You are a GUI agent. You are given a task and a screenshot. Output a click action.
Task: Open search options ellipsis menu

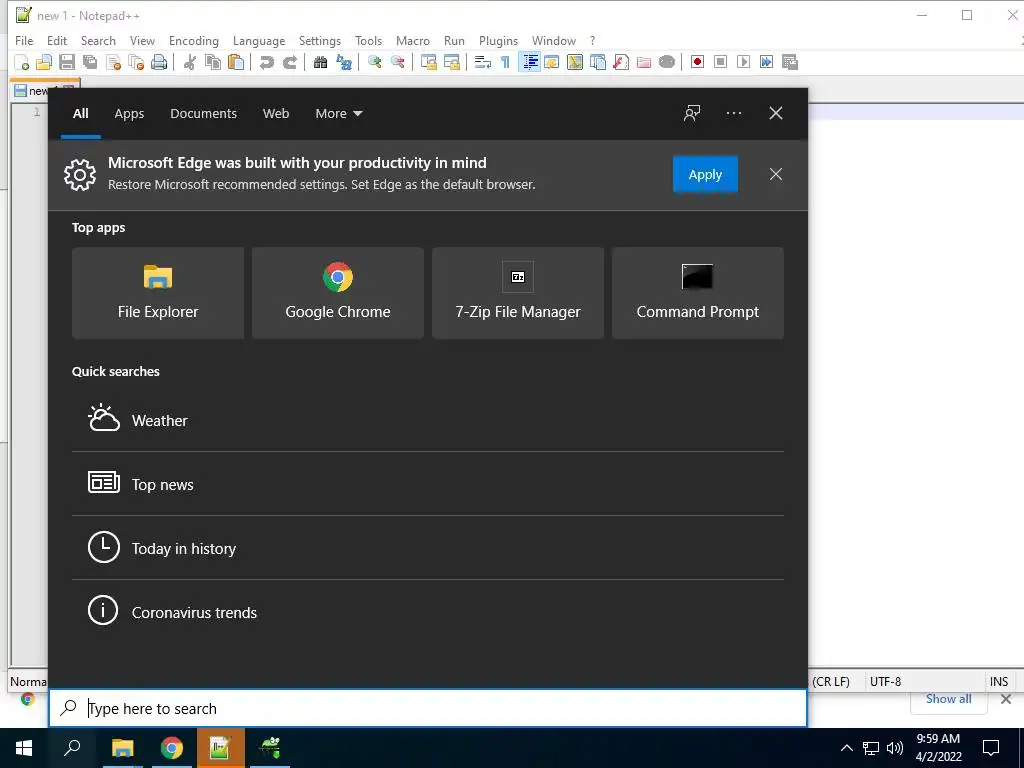733,113
